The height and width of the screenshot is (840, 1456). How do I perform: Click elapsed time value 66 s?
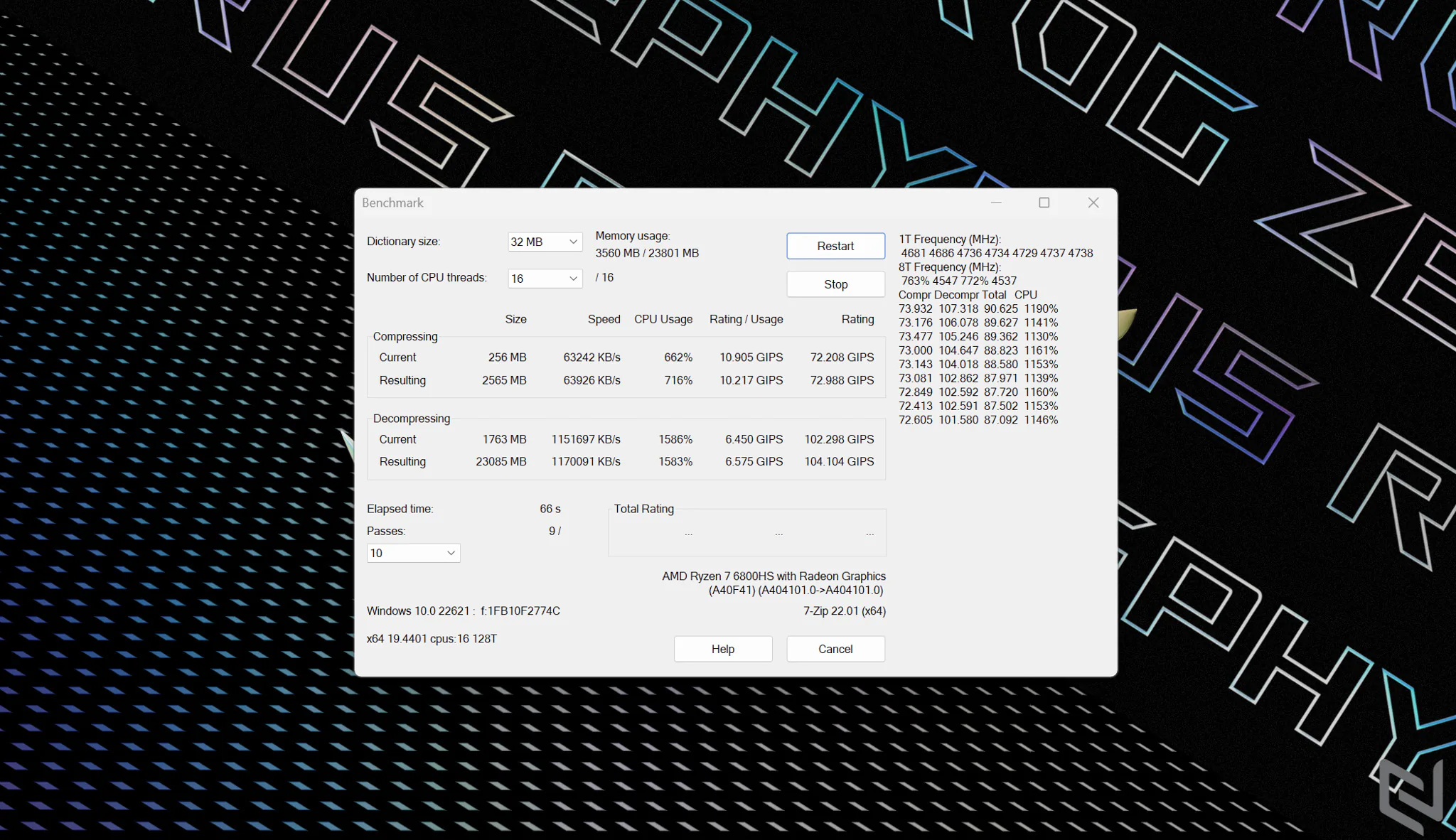pyautogui.click(x=550, y=509)
